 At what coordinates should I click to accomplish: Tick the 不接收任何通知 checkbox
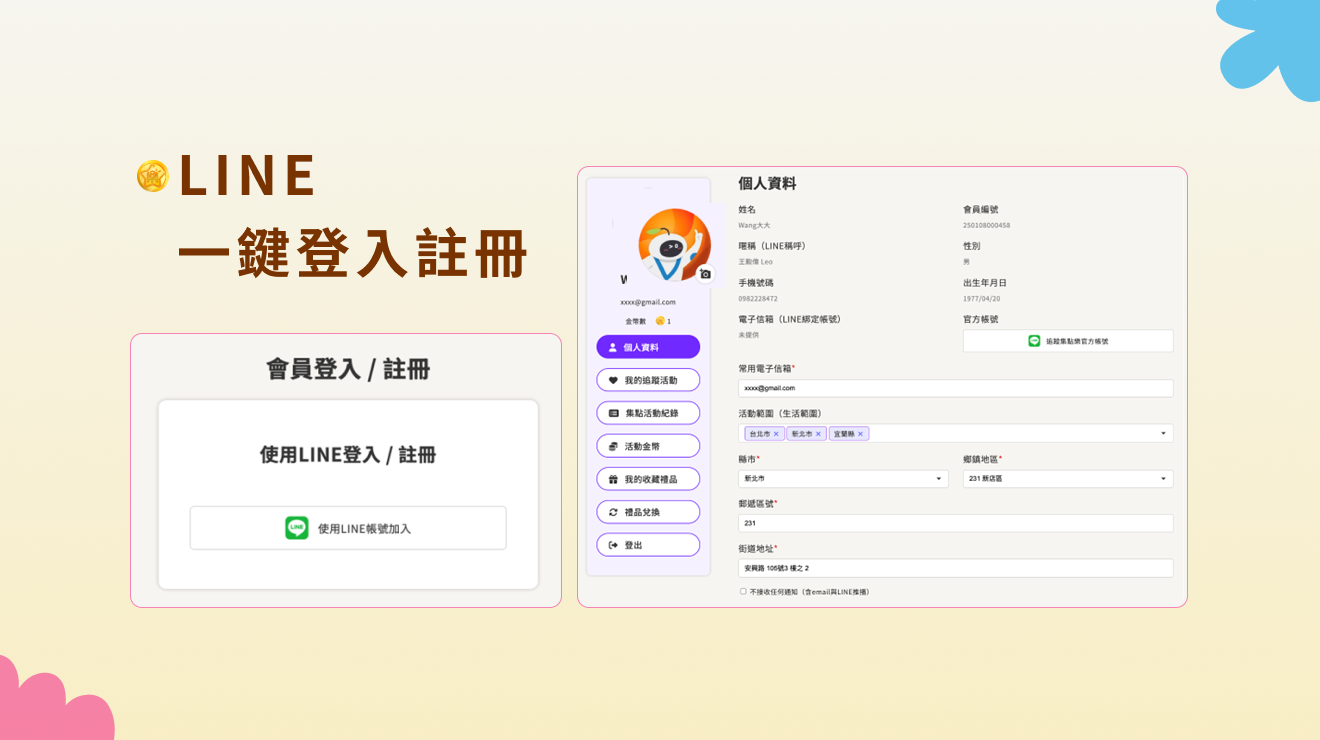pos(743,591)
